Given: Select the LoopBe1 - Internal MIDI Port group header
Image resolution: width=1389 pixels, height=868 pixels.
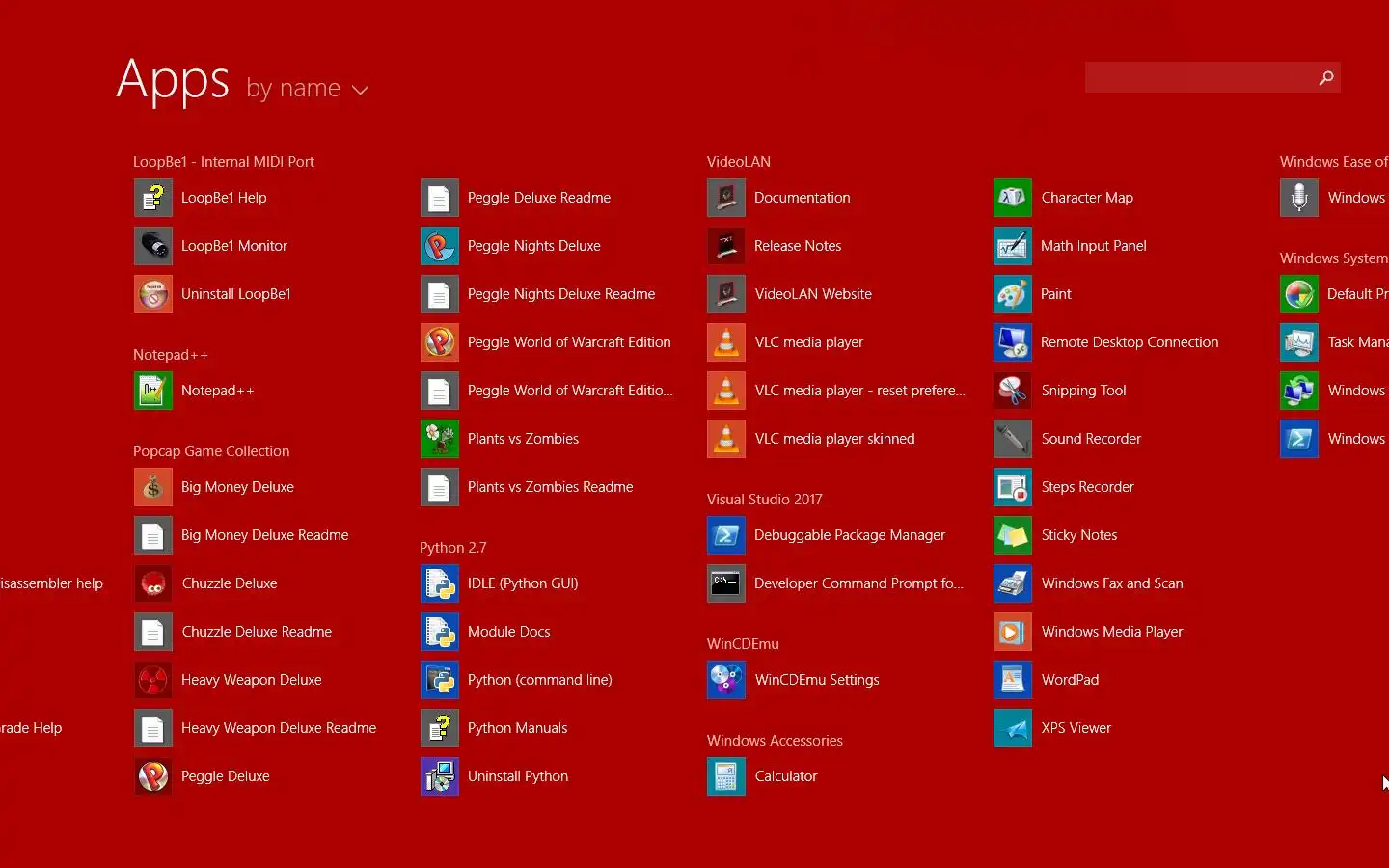Looking at the screenshot, I should coord(224,162).
